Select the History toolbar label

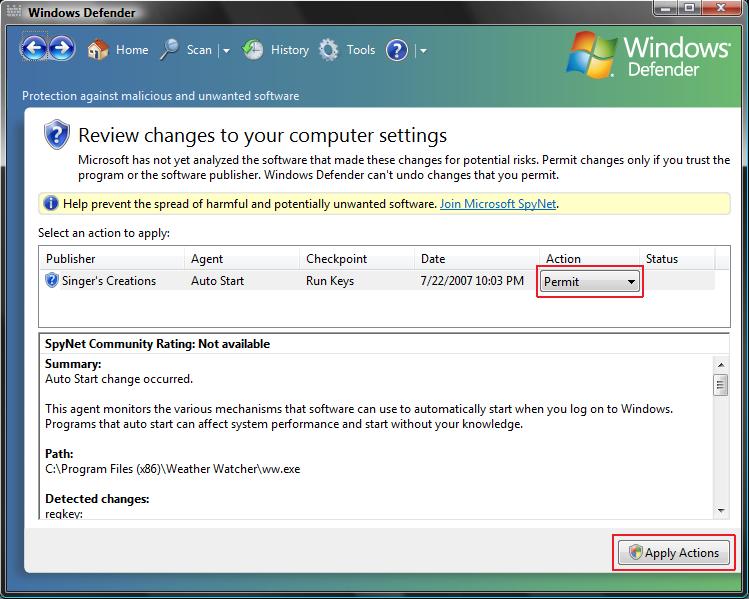[x=289, y=50]
